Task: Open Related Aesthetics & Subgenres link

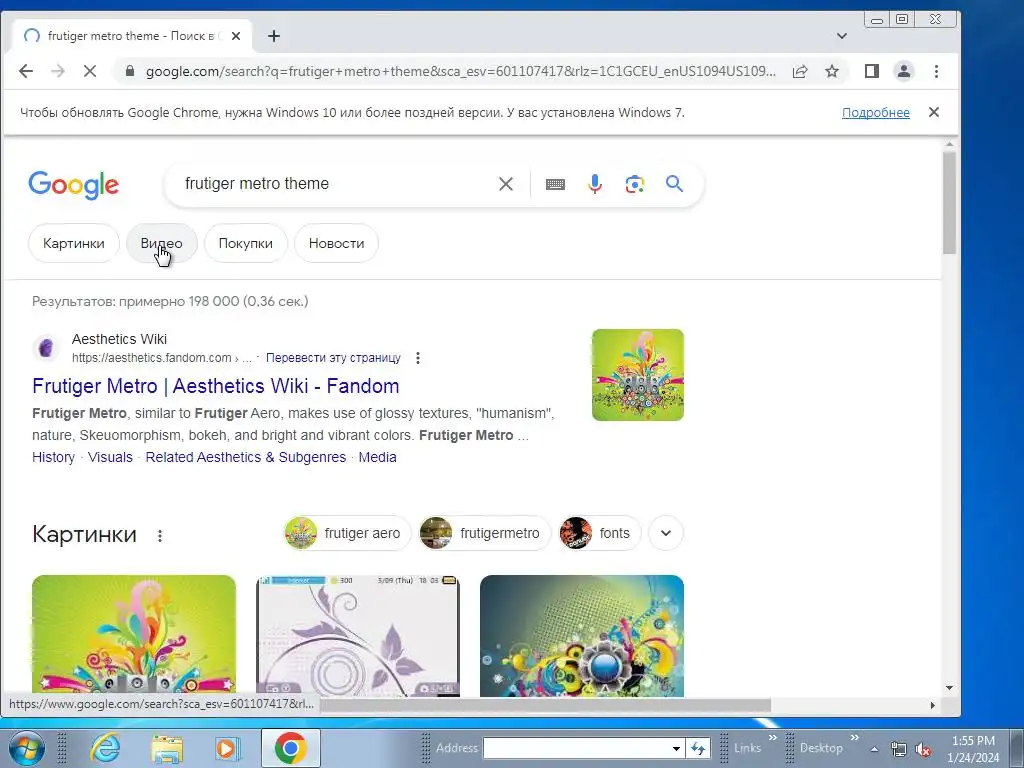Action: [x=246, y=457]
